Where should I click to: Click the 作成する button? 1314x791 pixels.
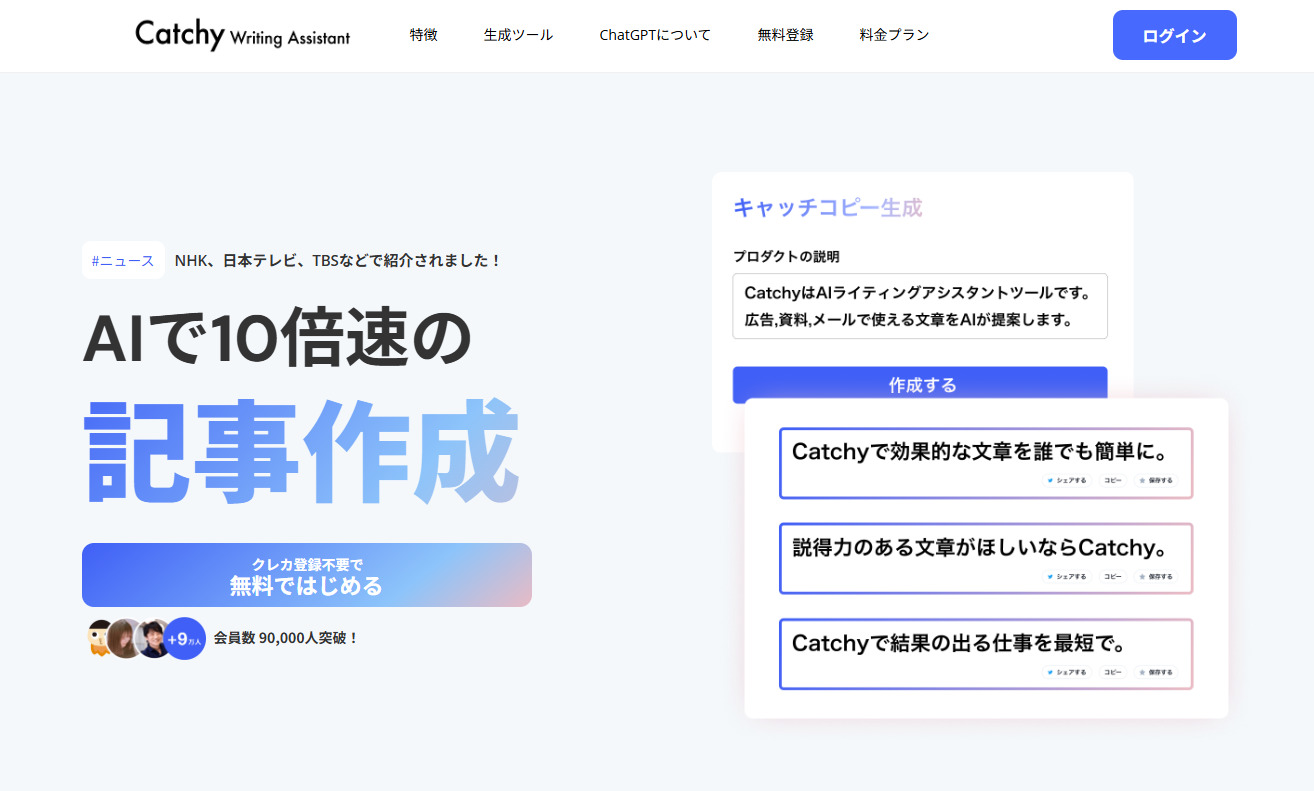point(920,385)
